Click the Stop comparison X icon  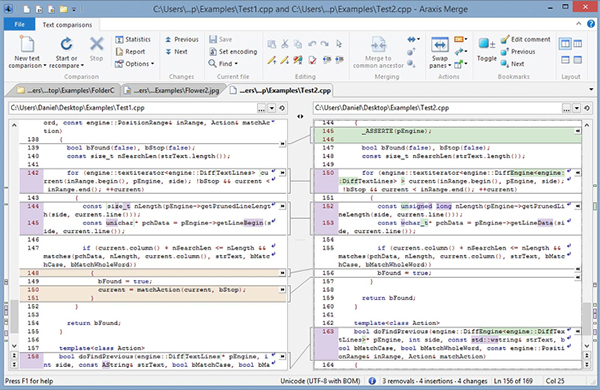click(96, 44)
